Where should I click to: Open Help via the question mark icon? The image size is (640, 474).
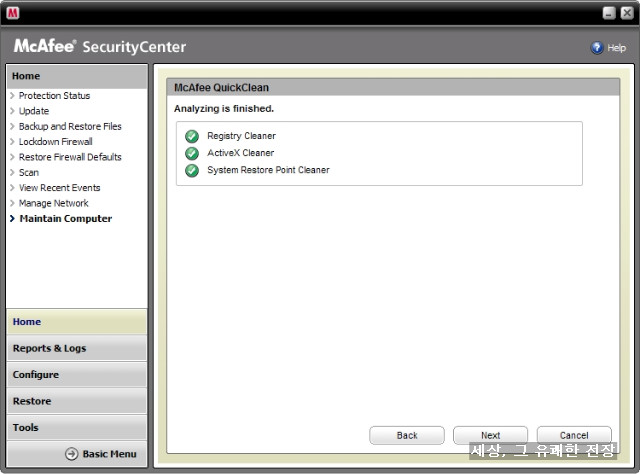coord(597,48)
